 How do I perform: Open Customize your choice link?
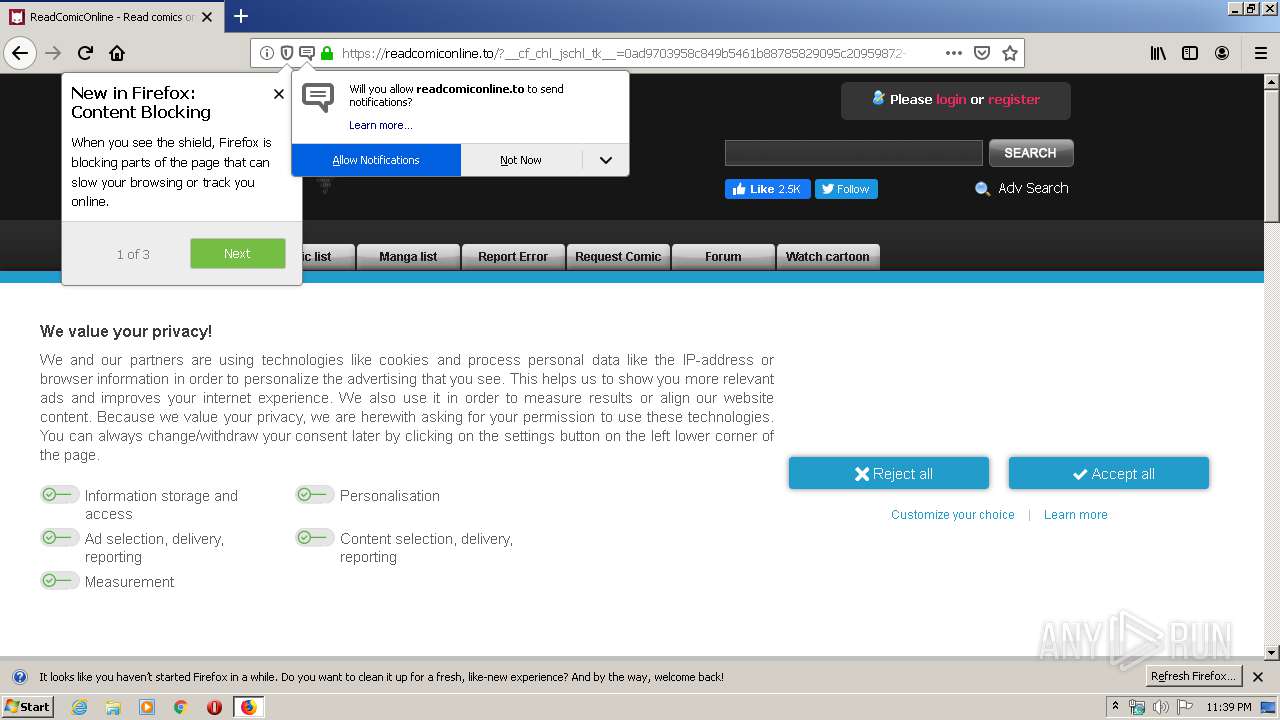click(x=953, y=515)
